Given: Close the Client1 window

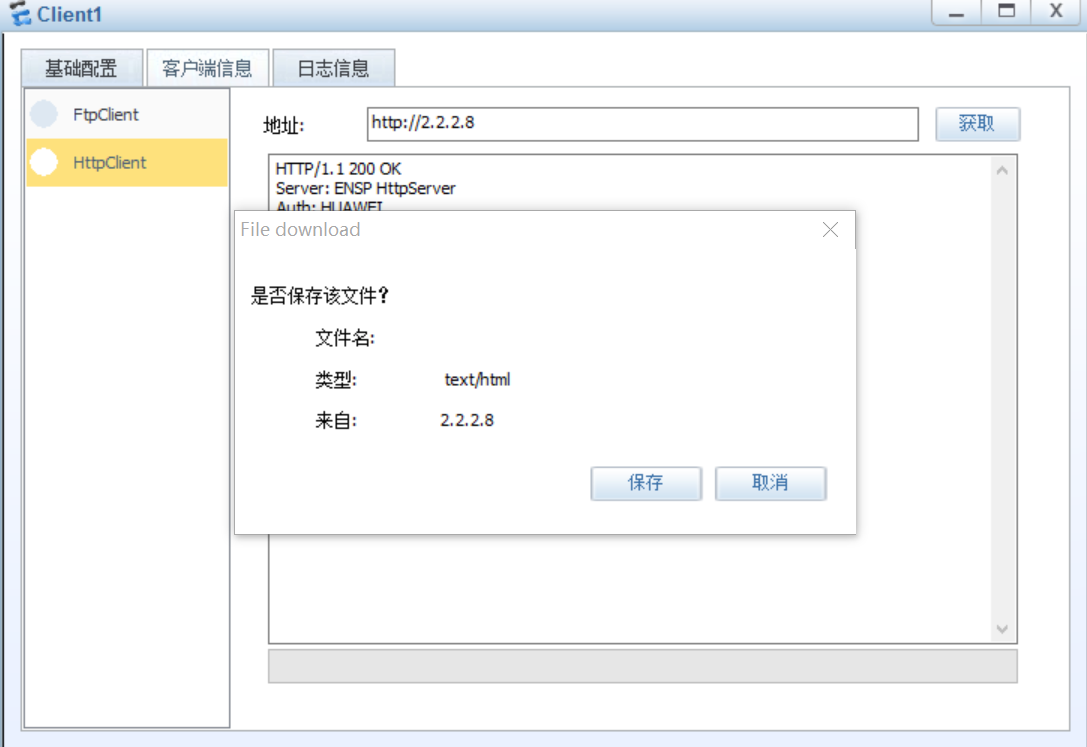Looking at the screenshot, I should coord(1056,12).
